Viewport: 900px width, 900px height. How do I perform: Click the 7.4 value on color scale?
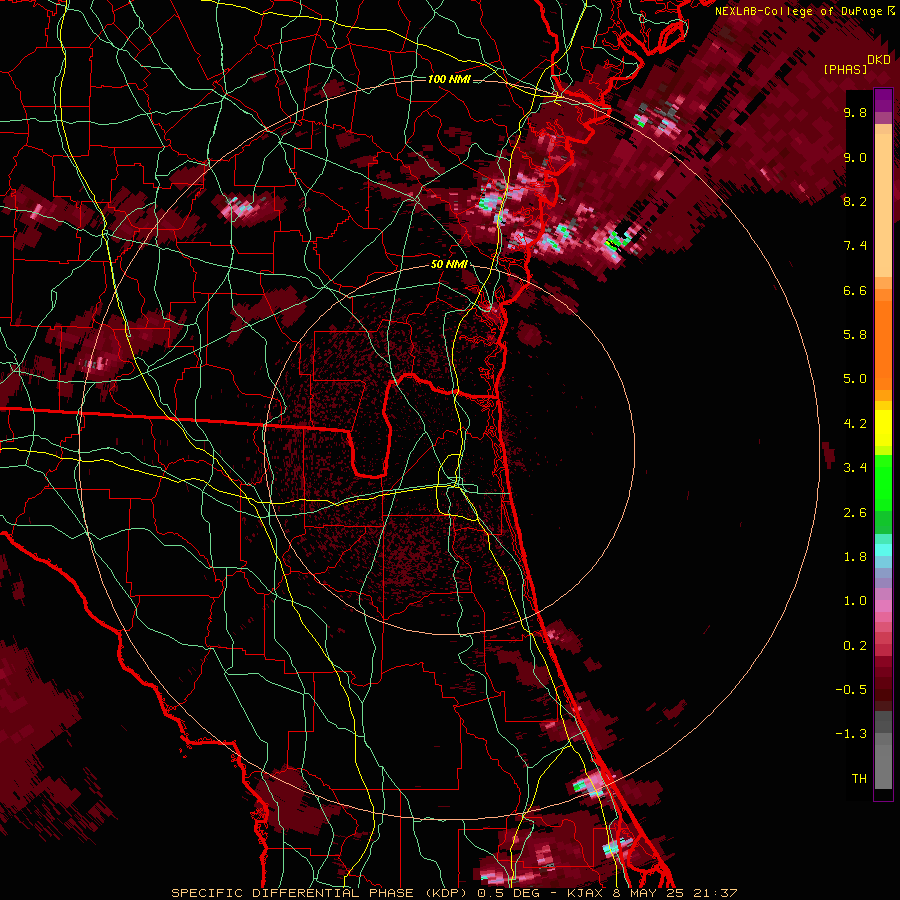click(855, 246)
